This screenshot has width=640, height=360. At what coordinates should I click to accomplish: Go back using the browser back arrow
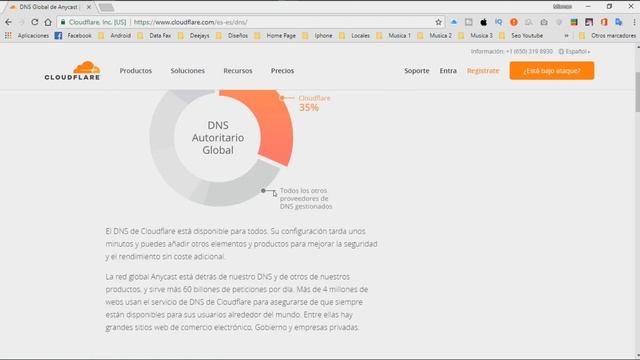click(x=8, y=22)
